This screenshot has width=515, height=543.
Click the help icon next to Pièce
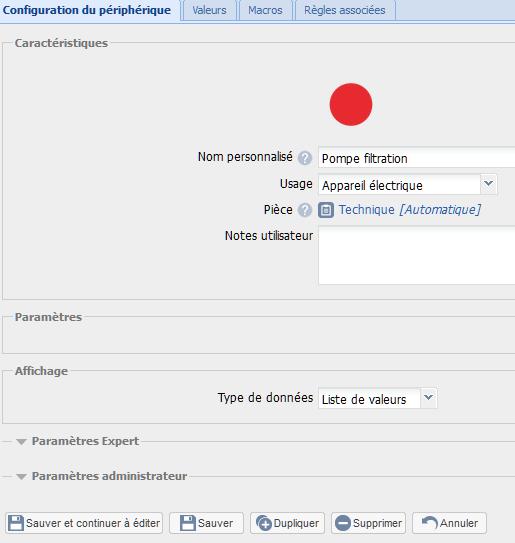pyautogui.click(x=305, y=210)
